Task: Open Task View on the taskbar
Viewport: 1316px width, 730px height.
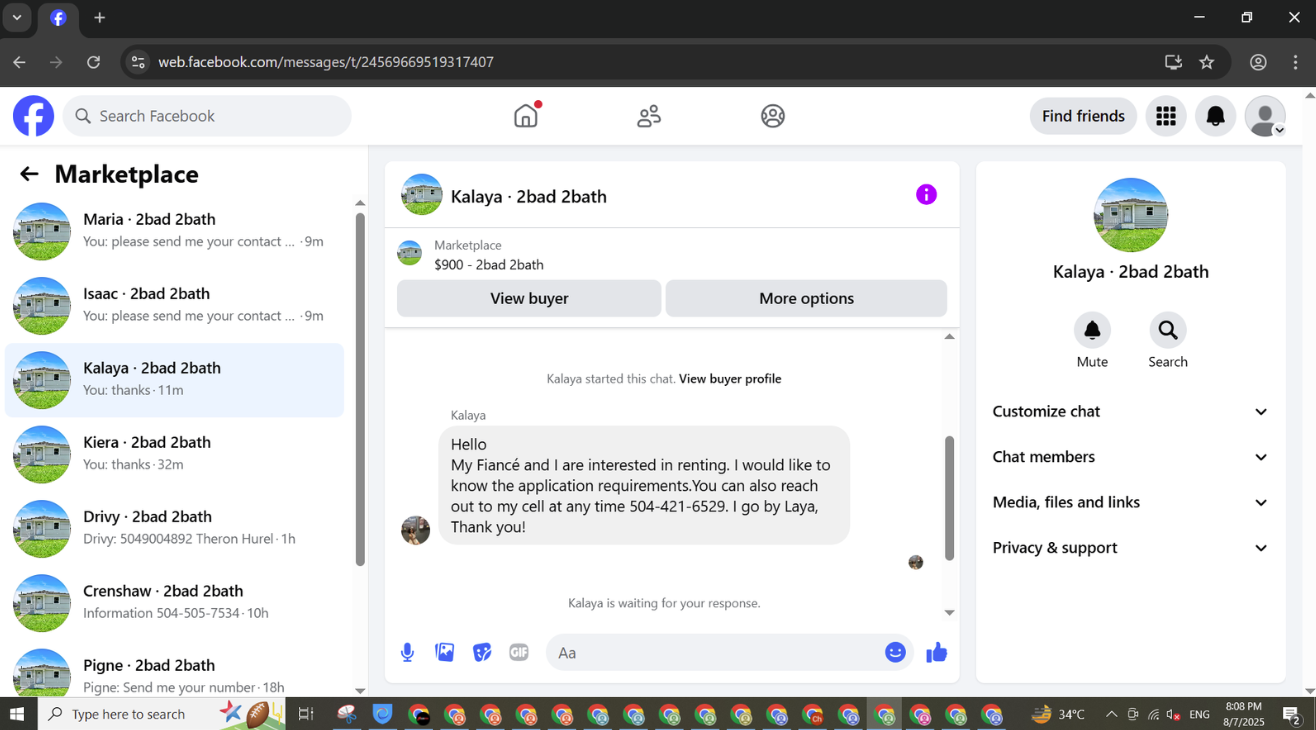Action: (306, 714)
